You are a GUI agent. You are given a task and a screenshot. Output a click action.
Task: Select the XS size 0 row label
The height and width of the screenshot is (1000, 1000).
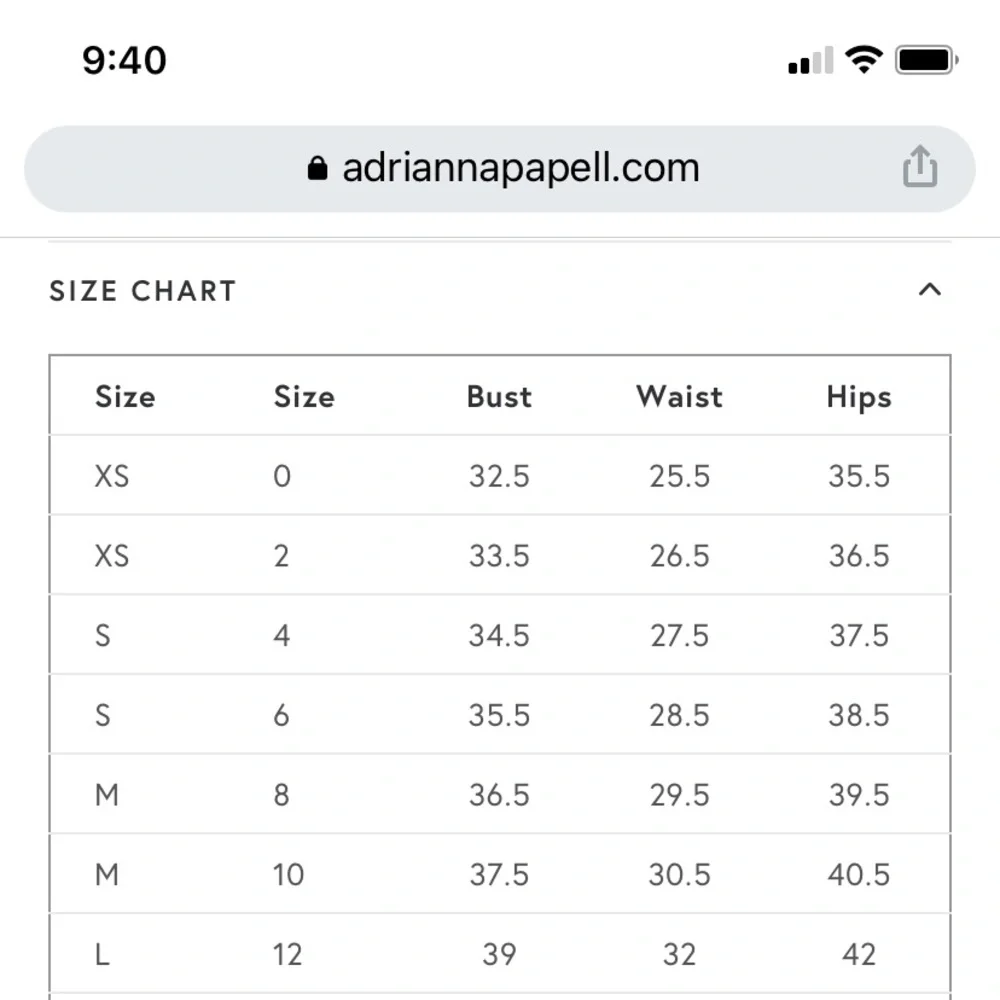point(112,476)
